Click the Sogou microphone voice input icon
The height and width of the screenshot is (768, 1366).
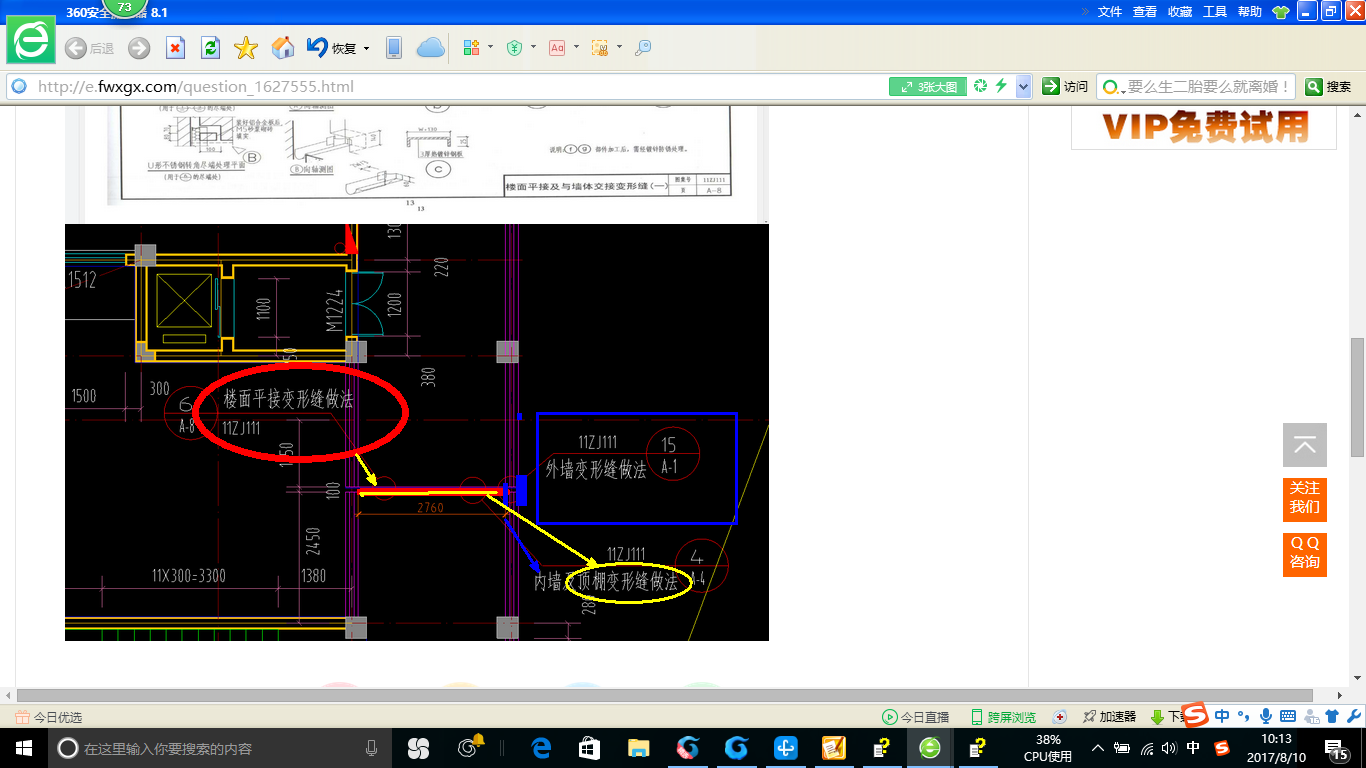pos(1266,716)
